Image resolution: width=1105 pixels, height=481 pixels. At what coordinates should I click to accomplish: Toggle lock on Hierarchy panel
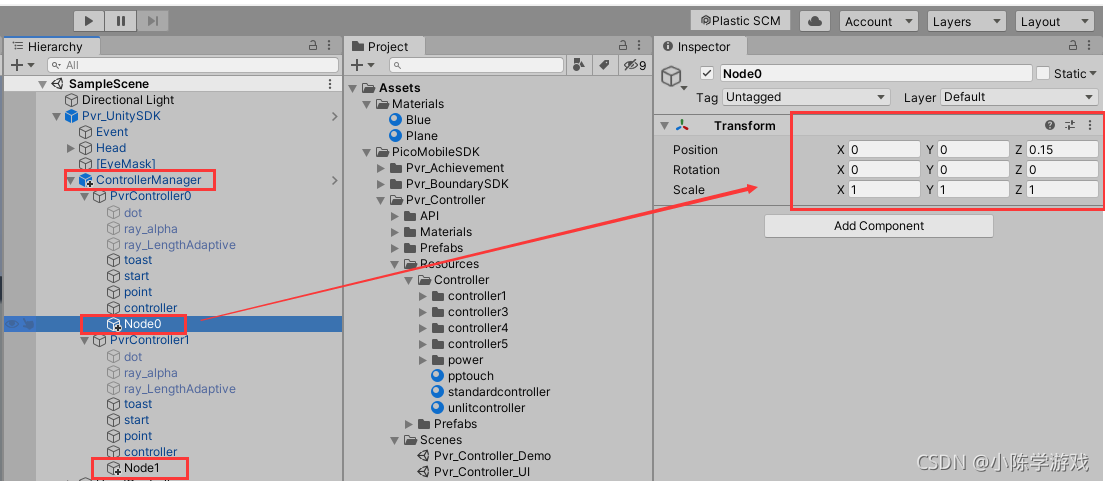click(313, 46)
